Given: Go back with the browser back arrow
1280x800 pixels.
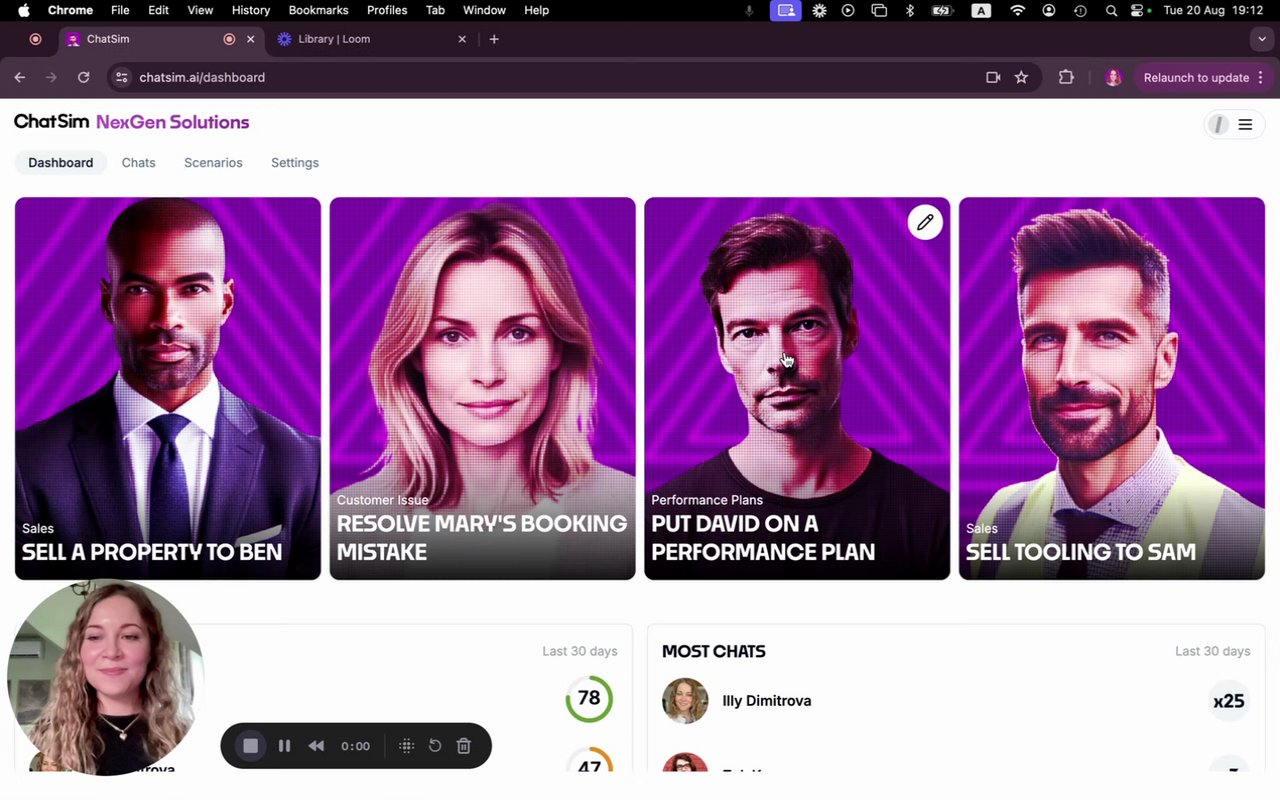Looking at the screenshot, I should tap(20, 77).
